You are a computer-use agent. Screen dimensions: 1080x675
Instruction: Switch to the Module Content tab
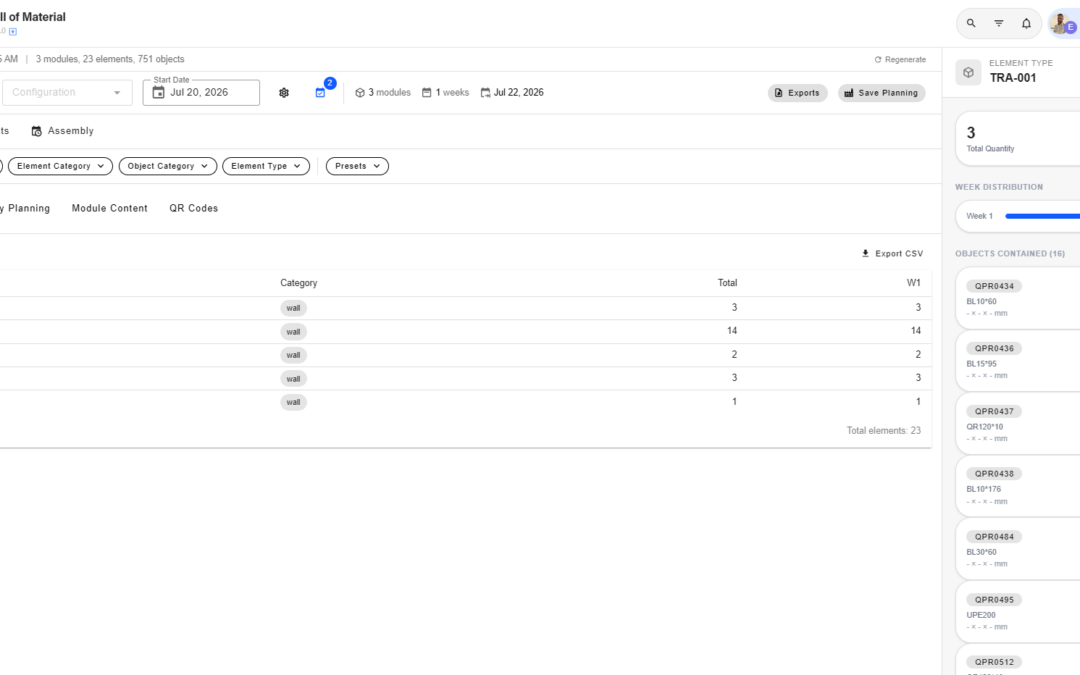click(110, 208)
